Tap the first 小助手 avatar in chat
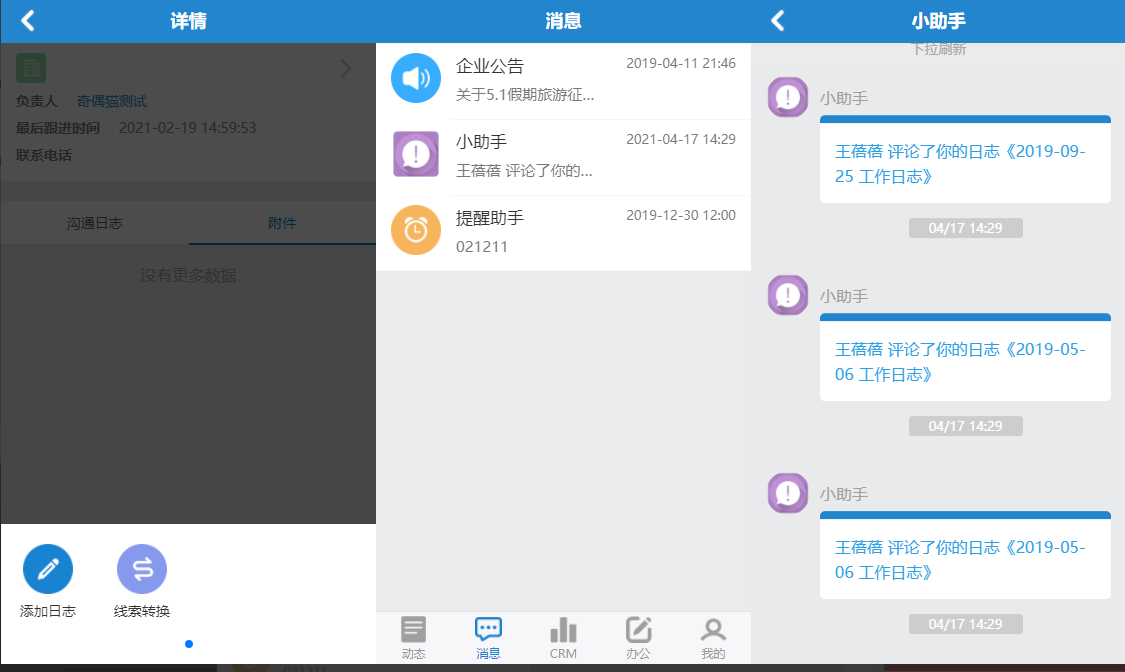Screen dimensions: 1125x672 [788, 97]
